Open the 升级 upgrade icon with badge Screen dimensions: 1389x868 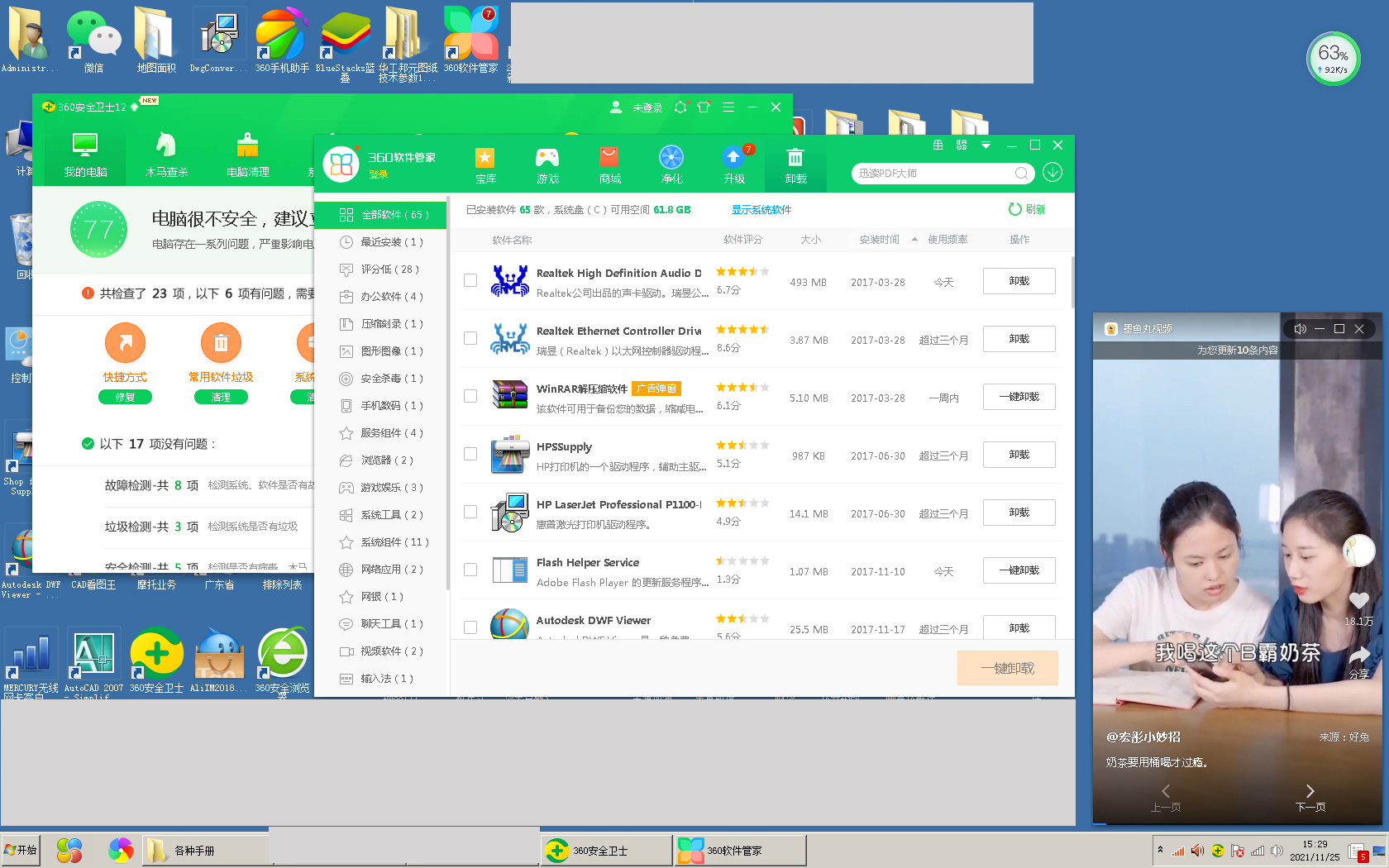point(733,165)
